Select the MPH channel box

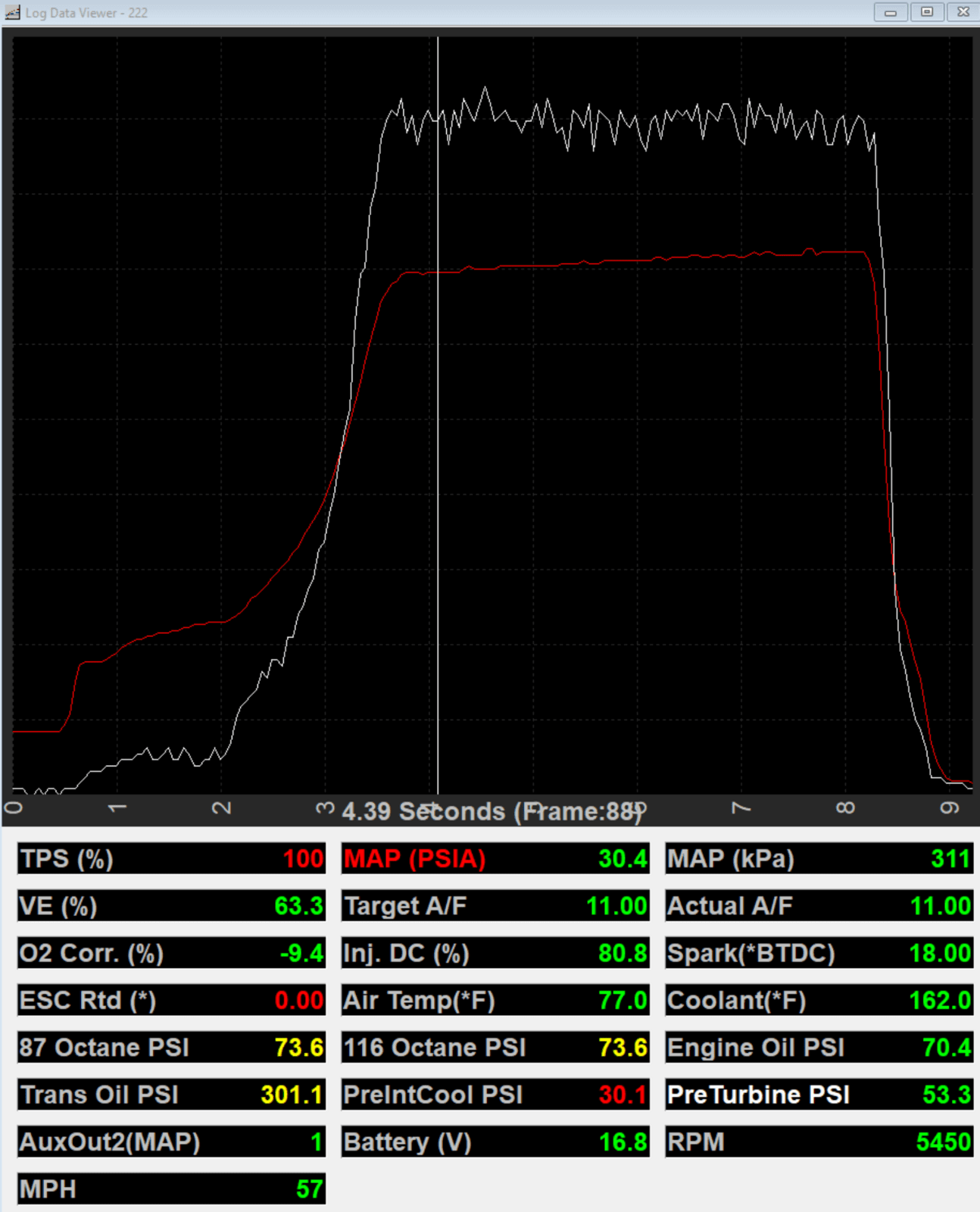[x=172, y=1189]
